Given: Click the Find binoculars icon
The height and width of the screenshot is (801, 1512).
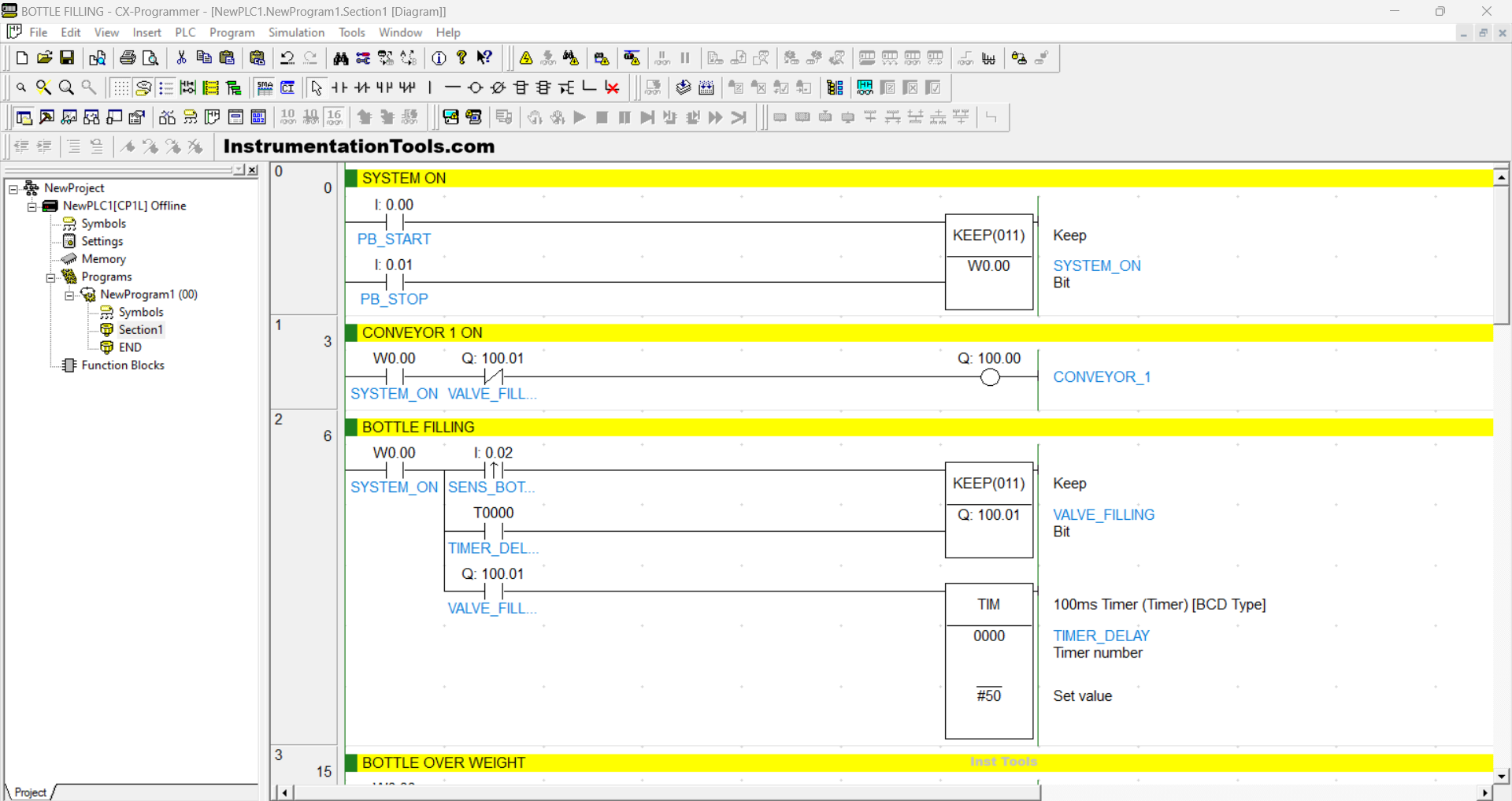Looking at the screenshot, I should (x=340, y=57).
